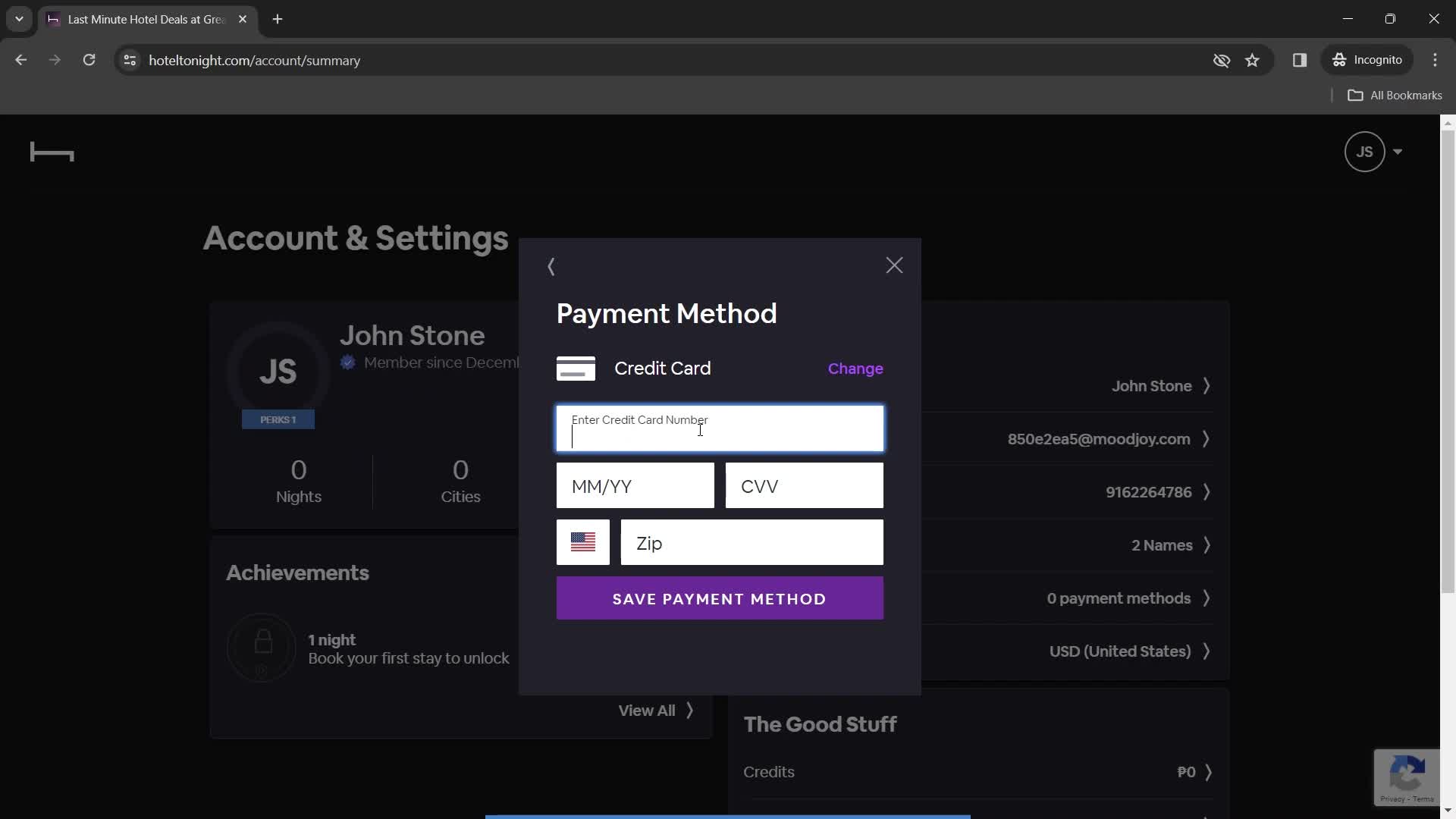Click the back arrow navigation icon
The image size is (1456, 819).
(x=552, y=266)
